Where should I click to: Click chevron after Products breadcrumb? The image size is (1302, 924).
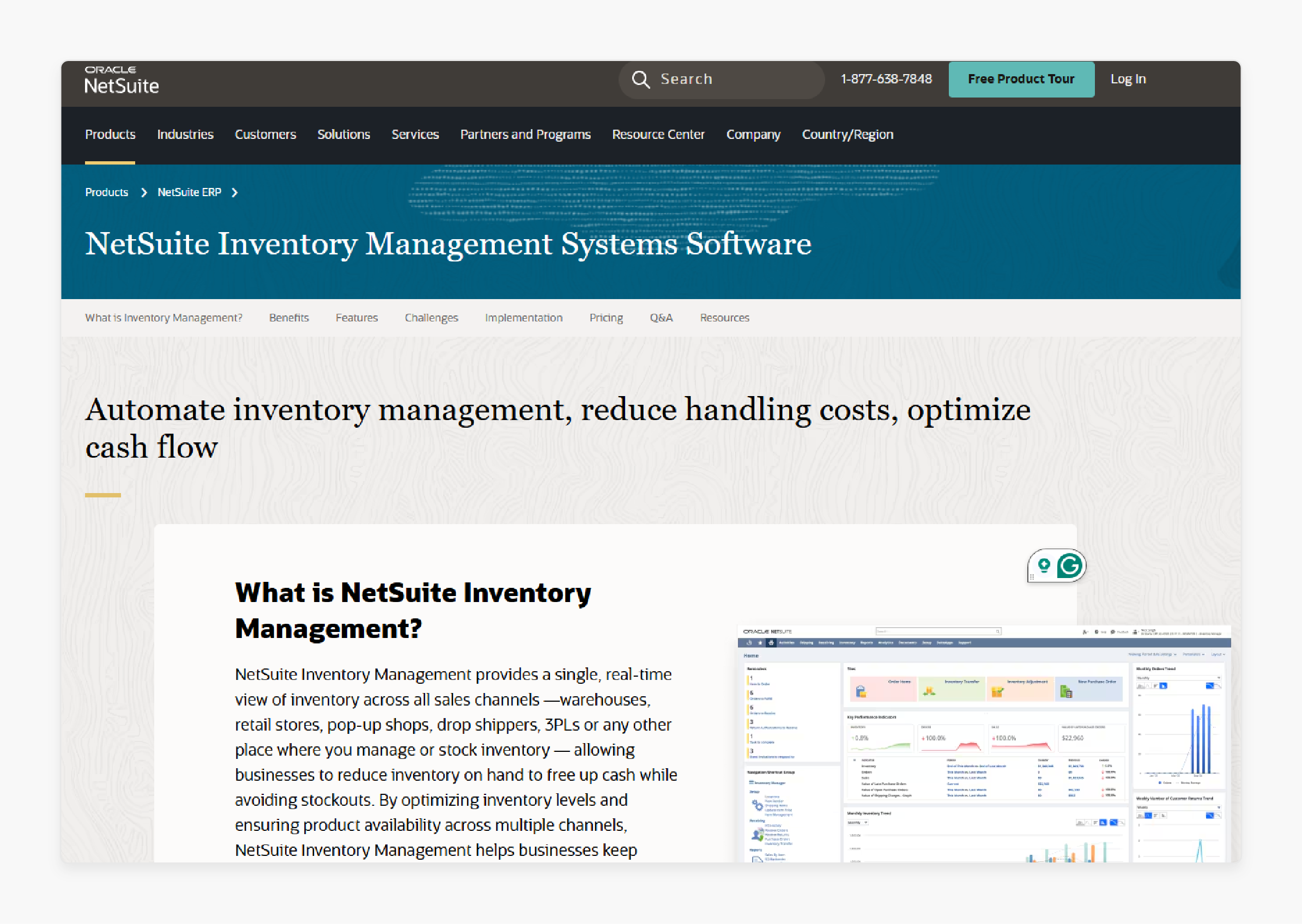(144, 193)
